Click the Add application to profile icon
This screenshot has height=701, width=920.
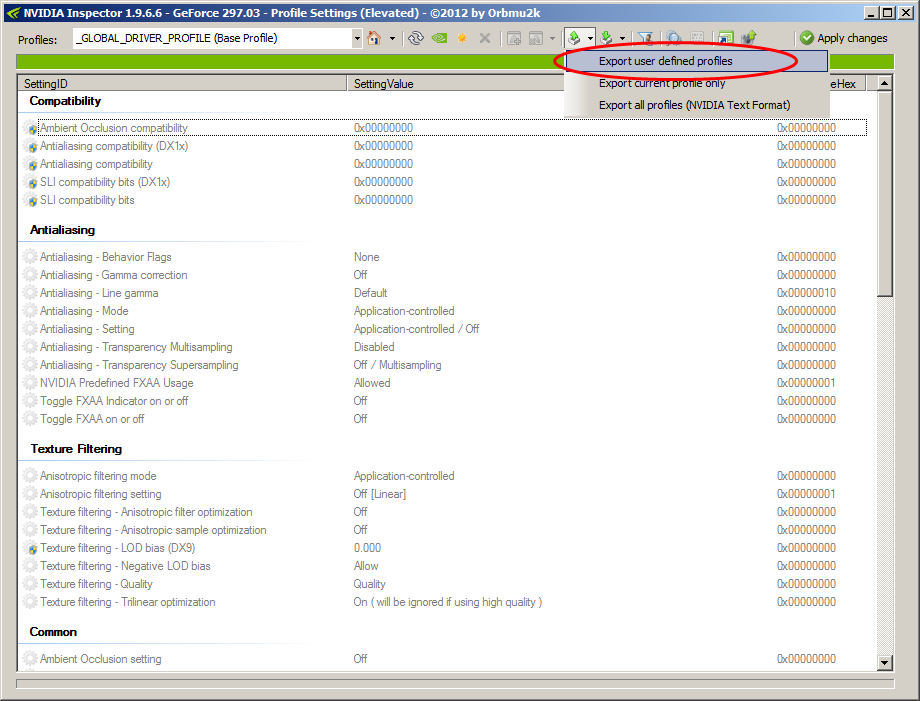[x=514, y=38]
